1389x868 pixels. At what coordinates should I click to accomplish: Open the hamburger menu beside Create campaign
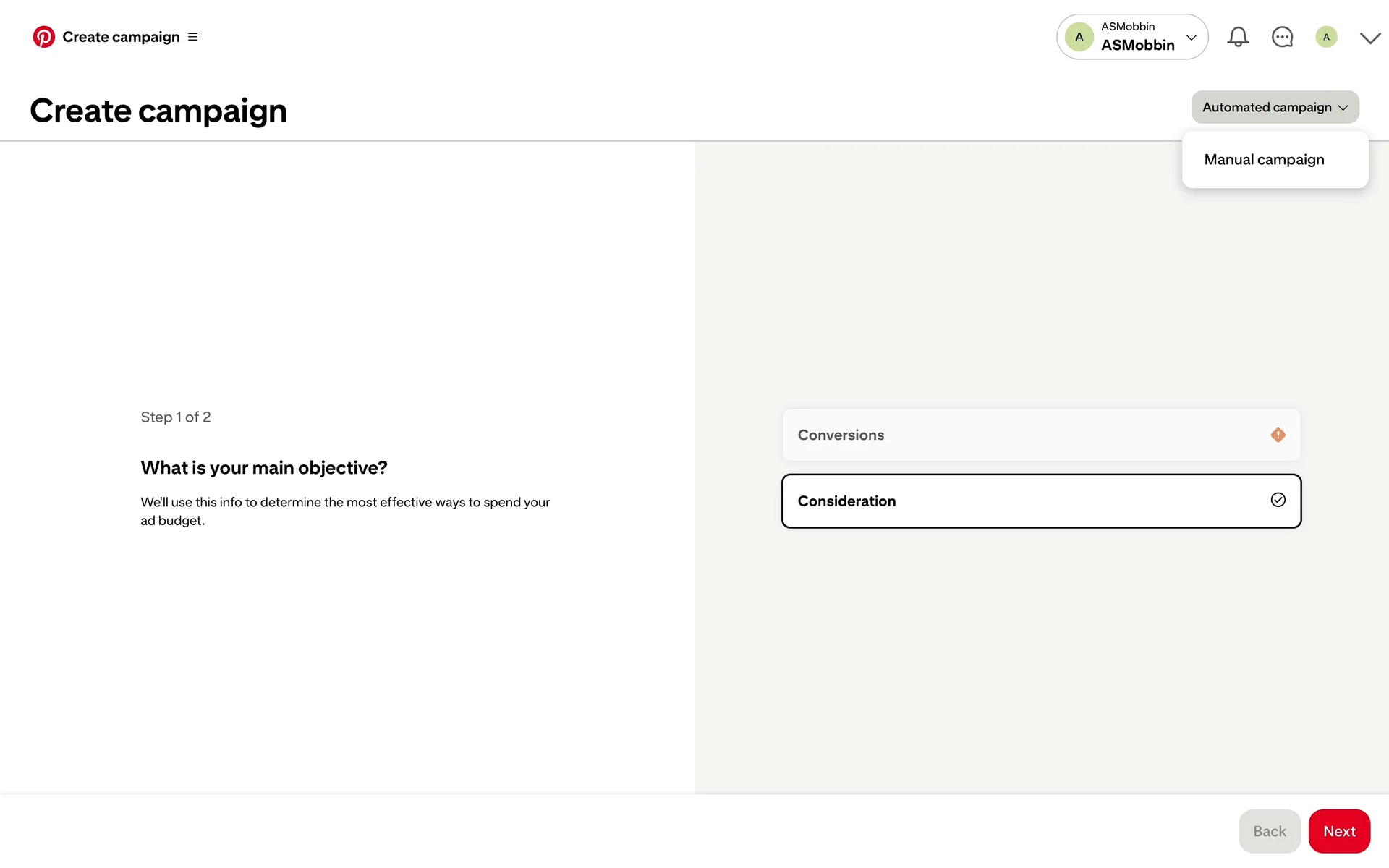[193, 37]
